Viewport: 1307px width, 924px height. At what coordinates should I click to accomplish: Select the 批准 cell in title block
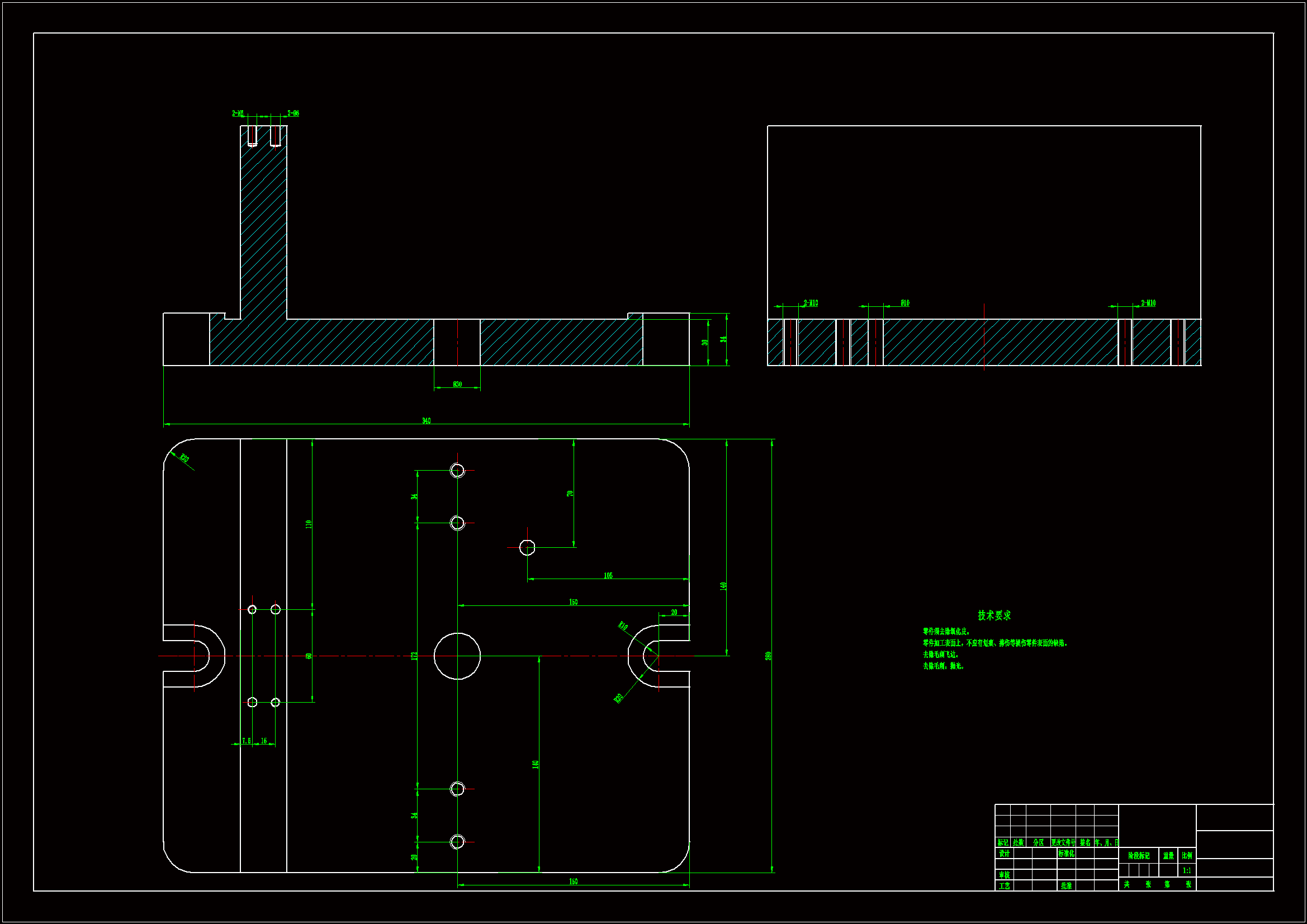tap(1066, 886)
